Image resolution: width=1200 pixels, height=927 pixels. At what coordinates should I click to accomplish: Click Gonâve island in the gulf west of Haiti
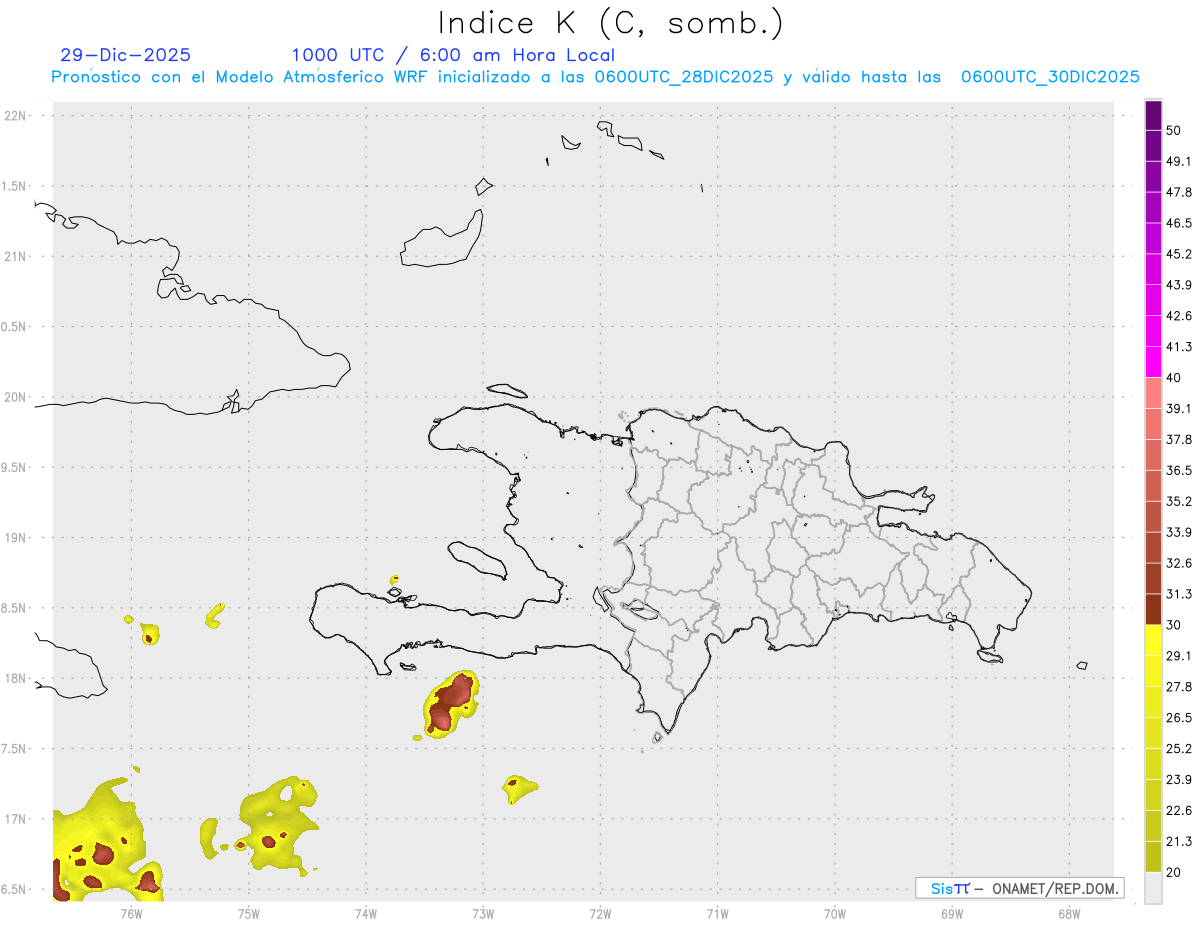(x=476, y=559)
